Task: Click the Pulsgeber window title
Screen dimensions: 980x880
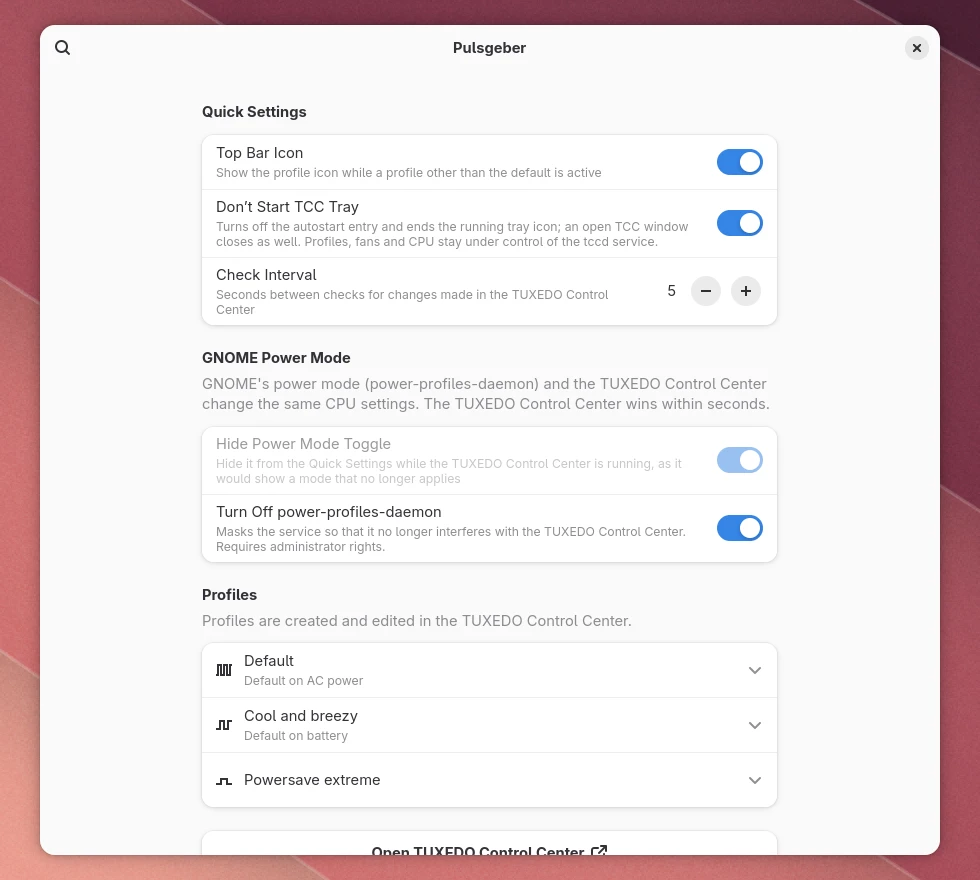Action: pos(489,48)
